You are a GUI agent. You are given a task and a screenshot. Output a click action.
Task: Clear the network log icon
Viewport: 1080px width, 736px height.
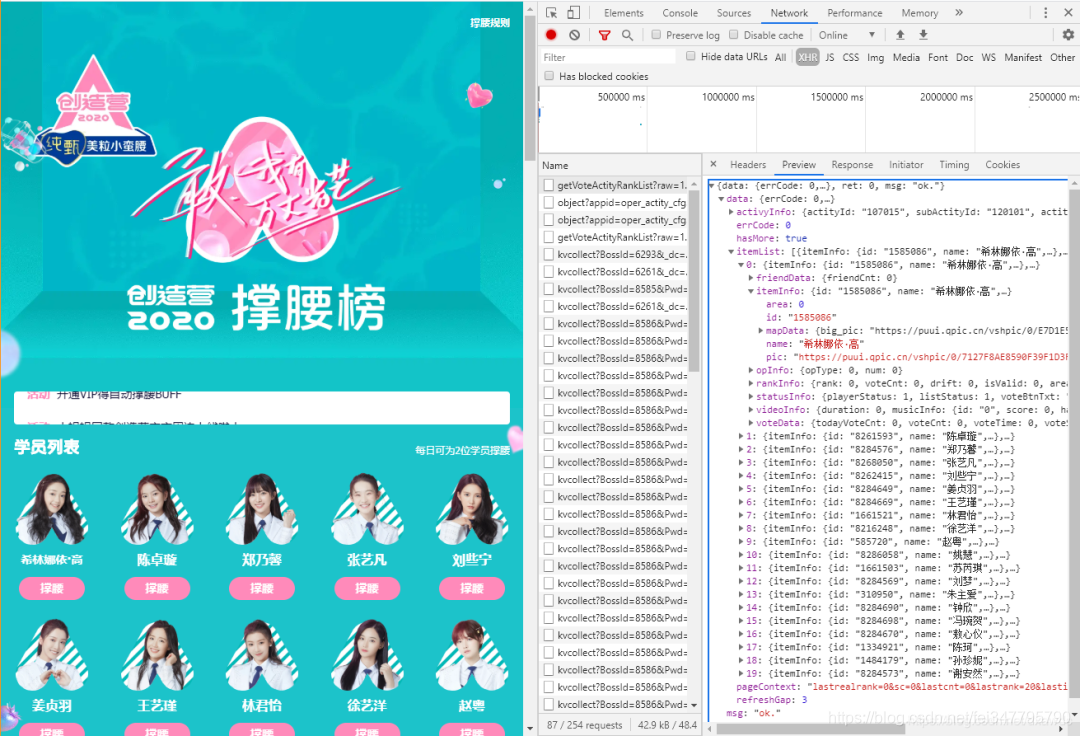pos(574,35)
